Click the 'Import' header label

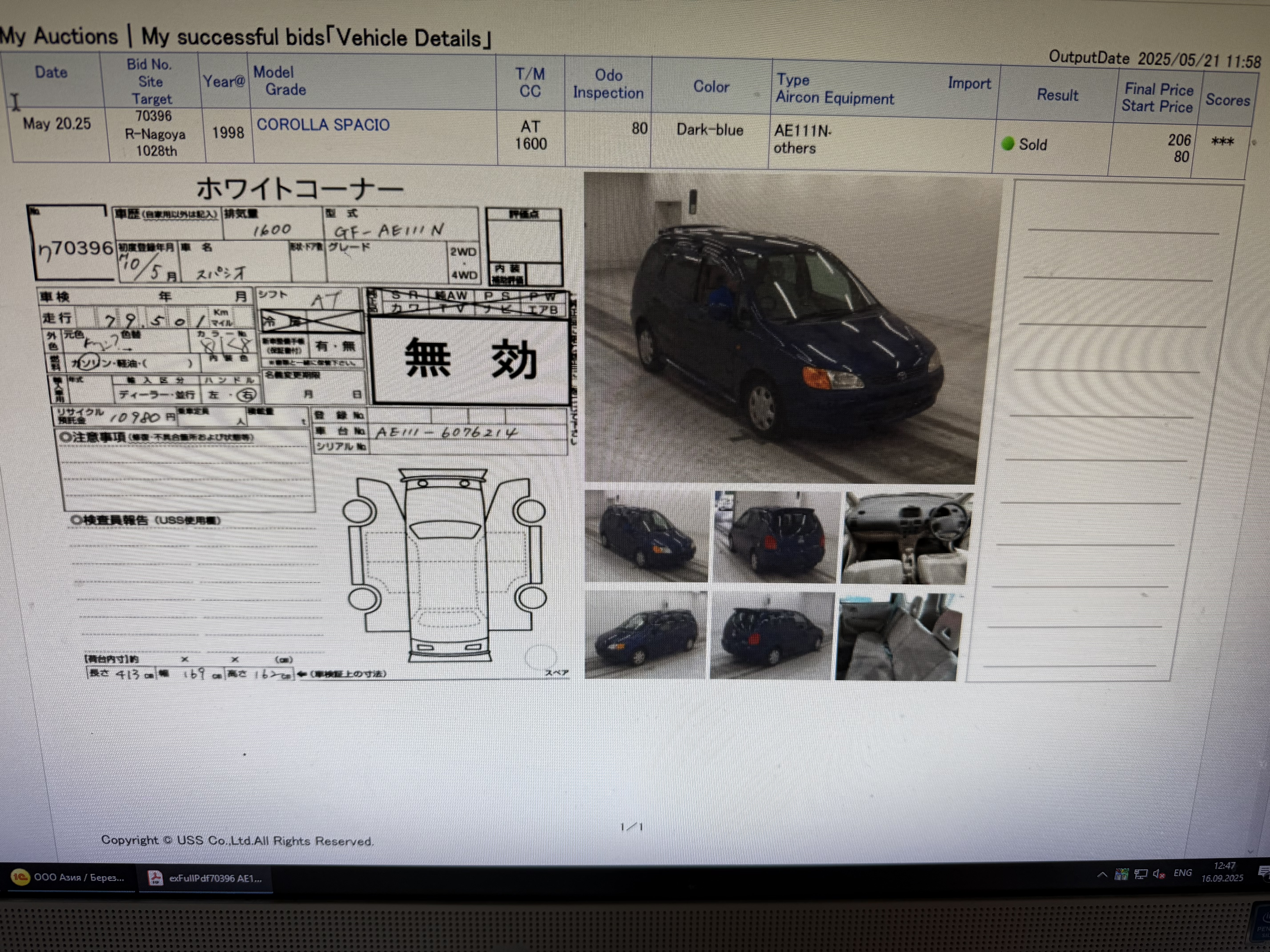pyautogui.click(x=969, y=84)
